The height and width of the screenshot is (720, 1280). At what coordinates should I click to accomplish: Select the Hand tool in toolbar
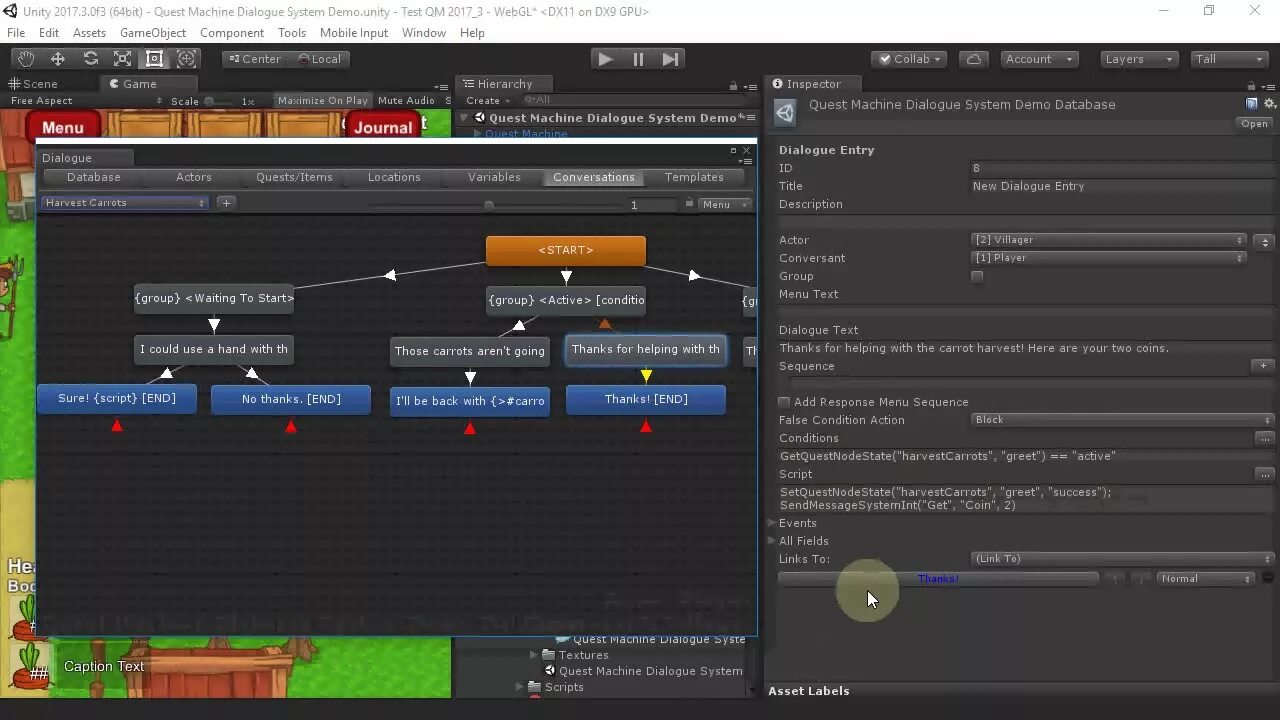tap(26, 59)
